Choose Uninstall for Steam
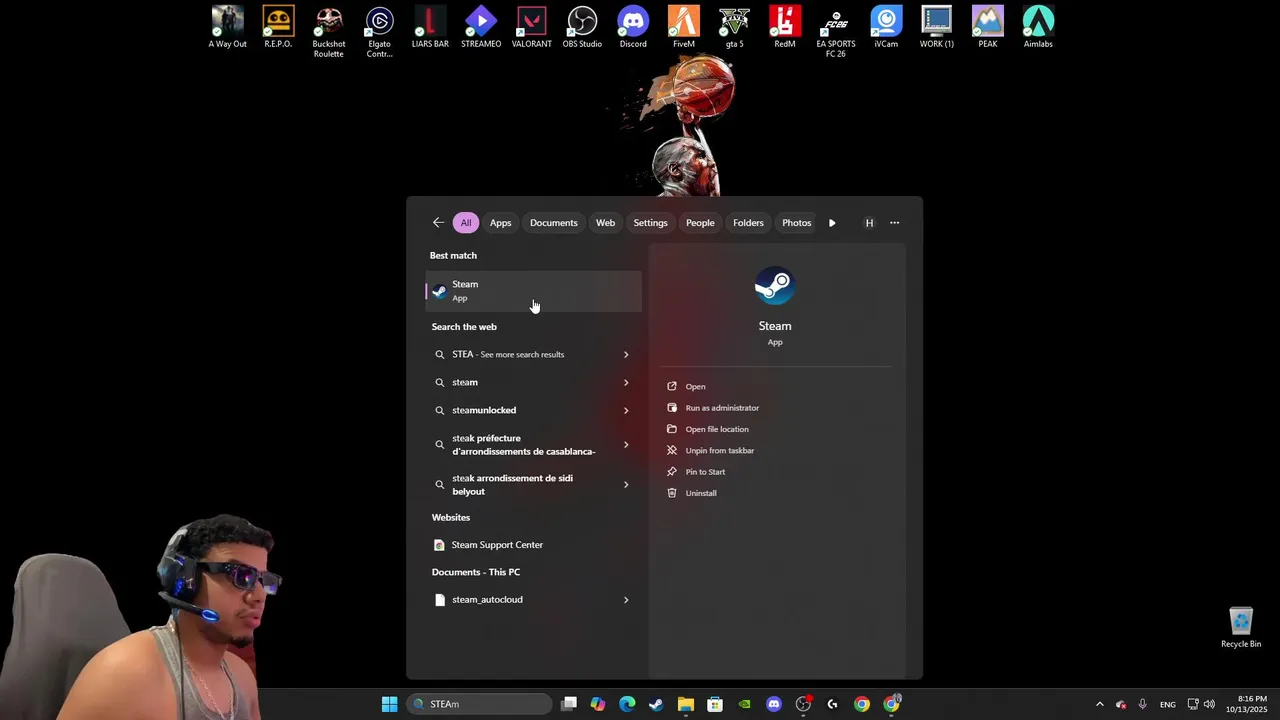This screenshot has height=720, width=1280. [x=701, y=493]
